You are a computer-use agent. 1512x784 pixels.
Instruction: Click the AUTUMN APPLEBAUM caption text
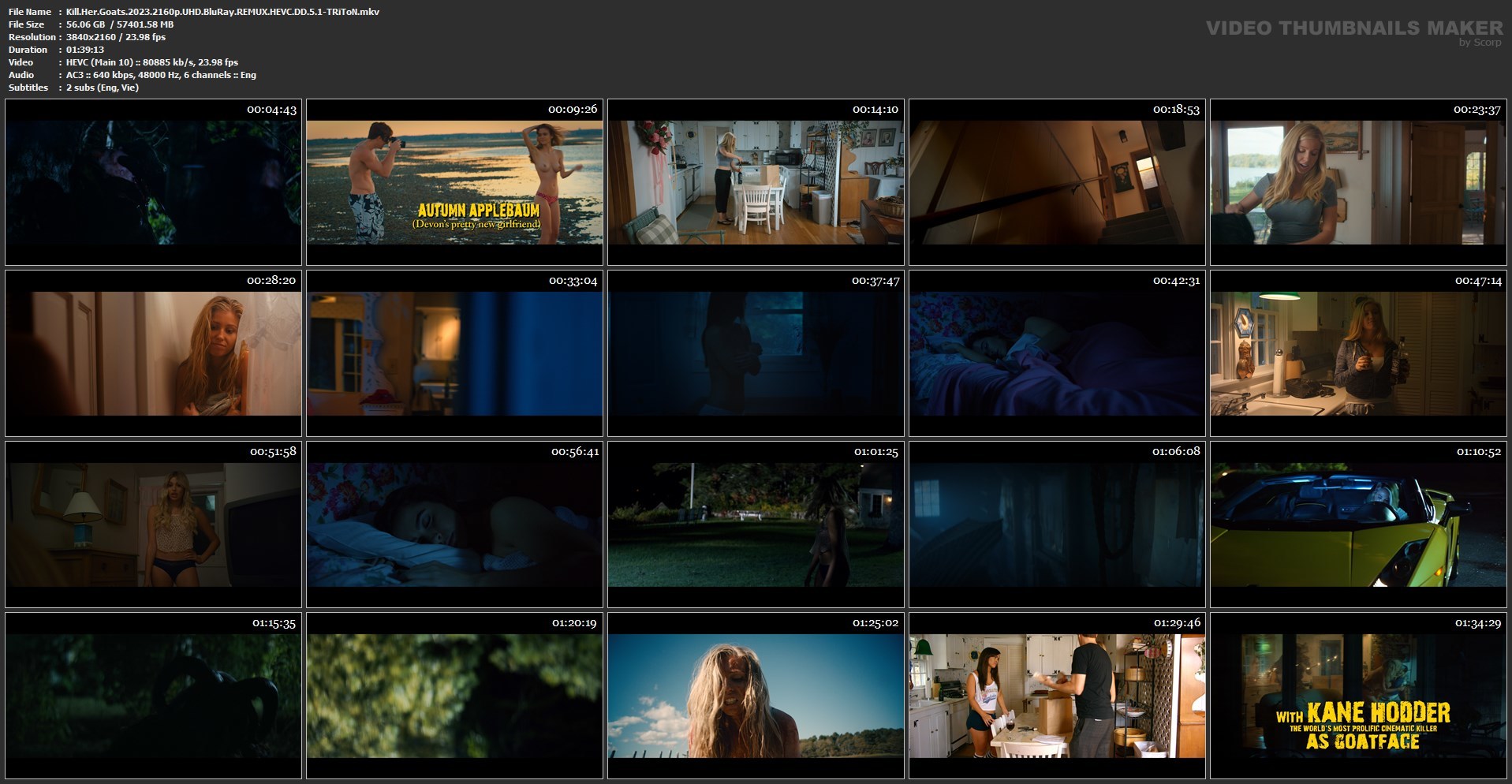click(x=479, y=211)
